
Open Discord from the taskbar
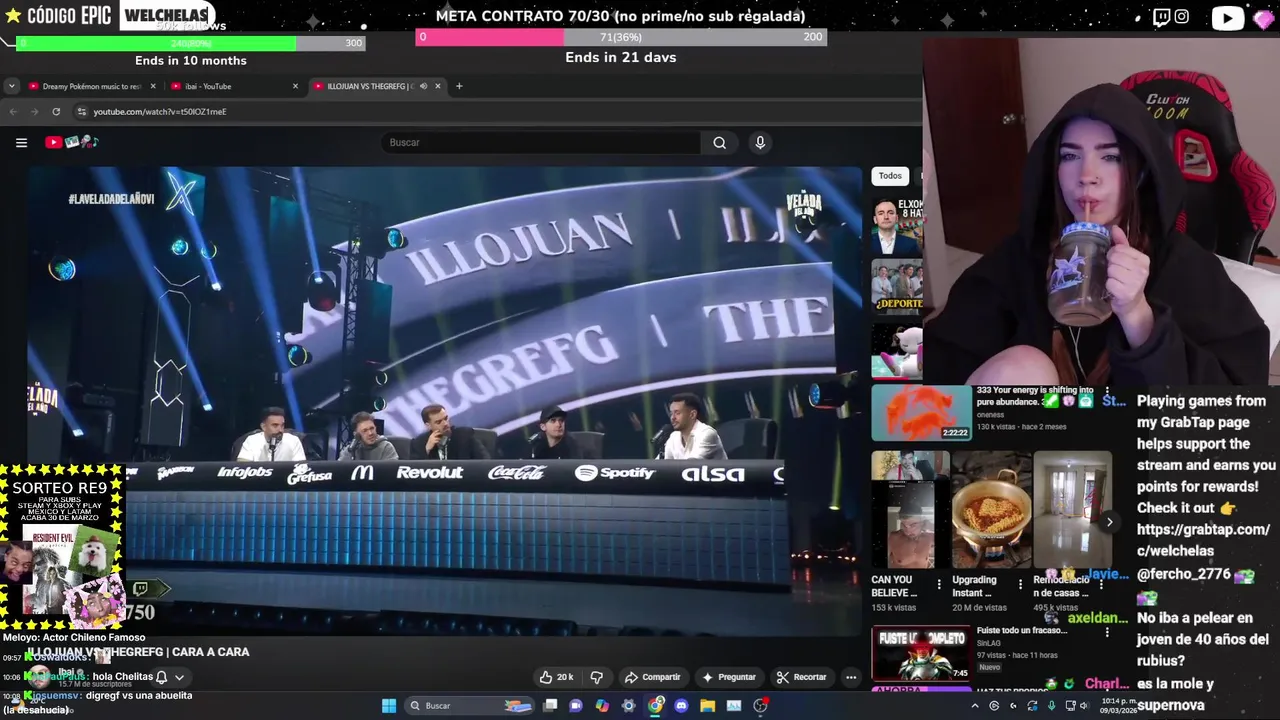(681, 706)
